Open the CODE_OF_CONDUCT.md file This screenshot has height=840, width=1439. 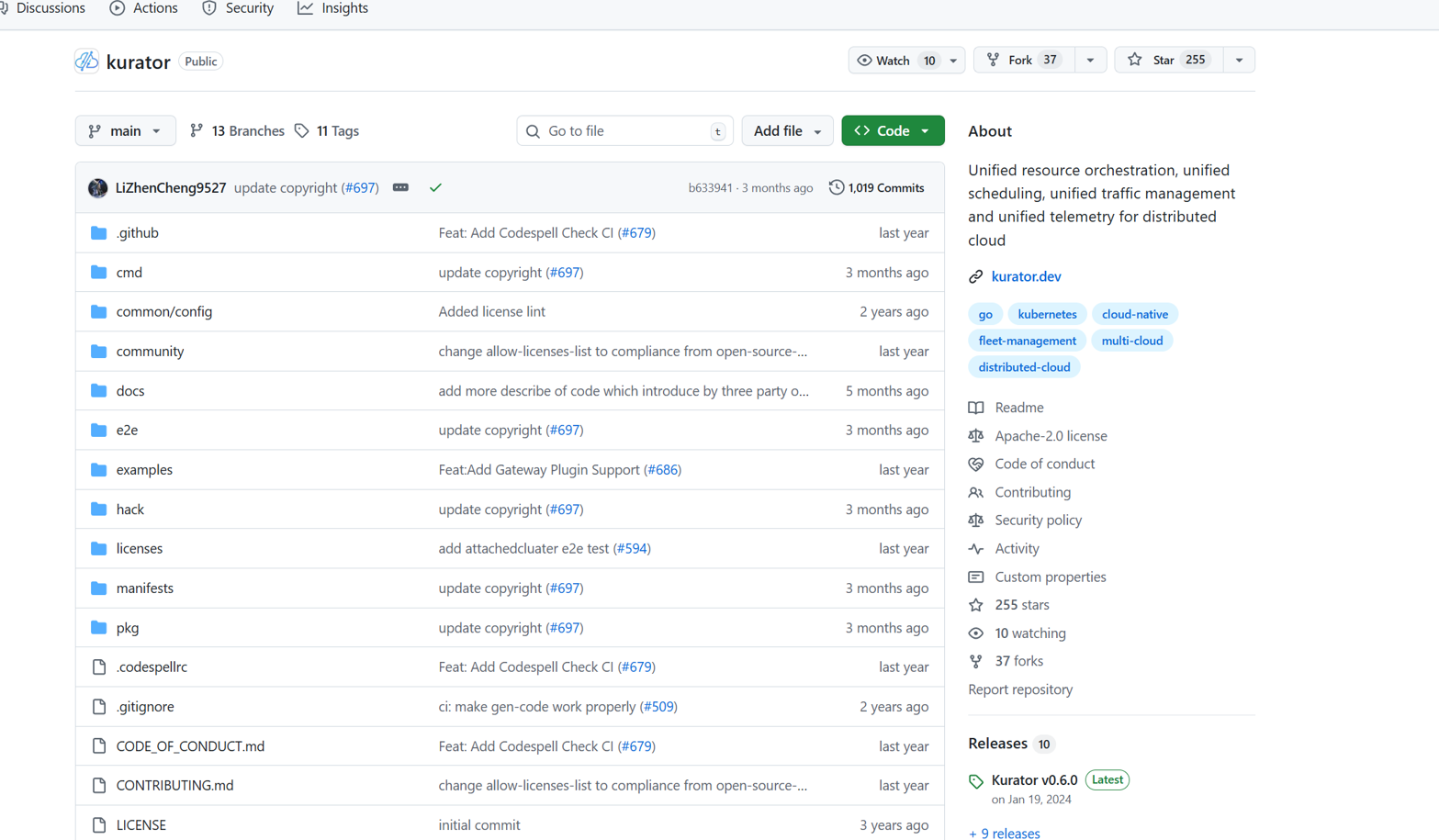[190, 746]
